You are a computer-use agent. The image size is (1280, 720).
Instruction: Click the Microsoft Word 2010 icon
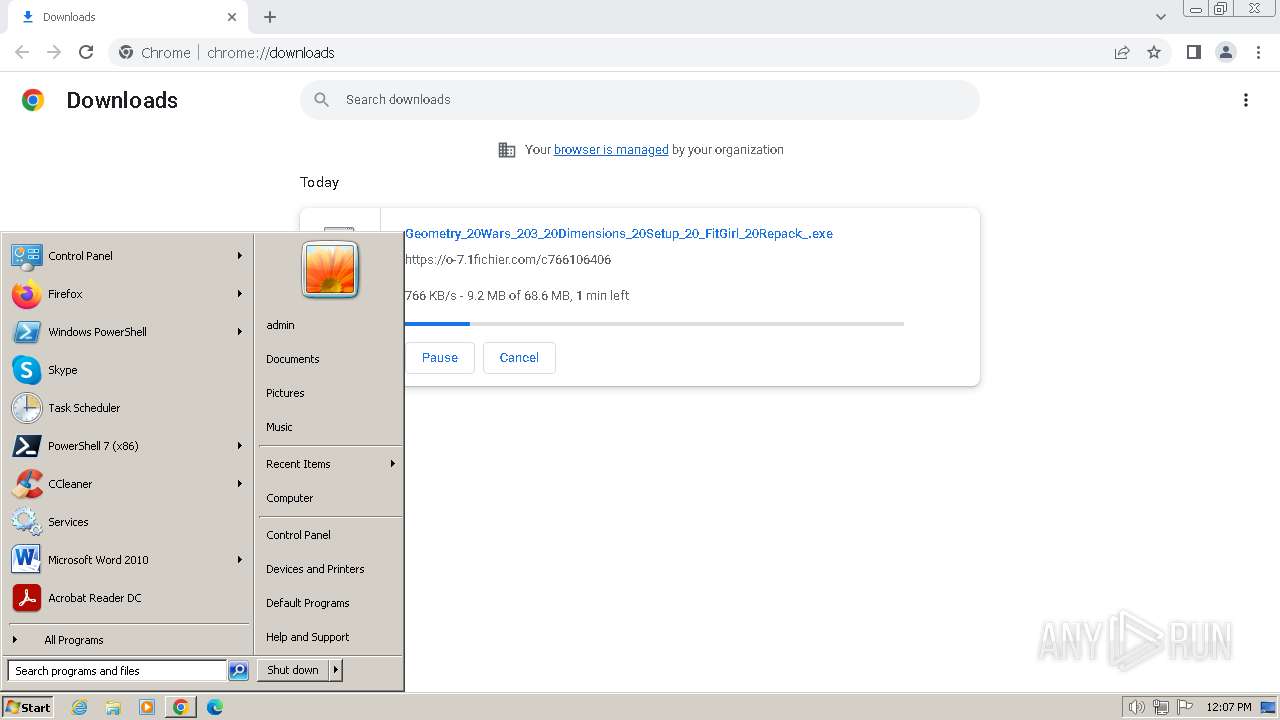click(27, 560)
